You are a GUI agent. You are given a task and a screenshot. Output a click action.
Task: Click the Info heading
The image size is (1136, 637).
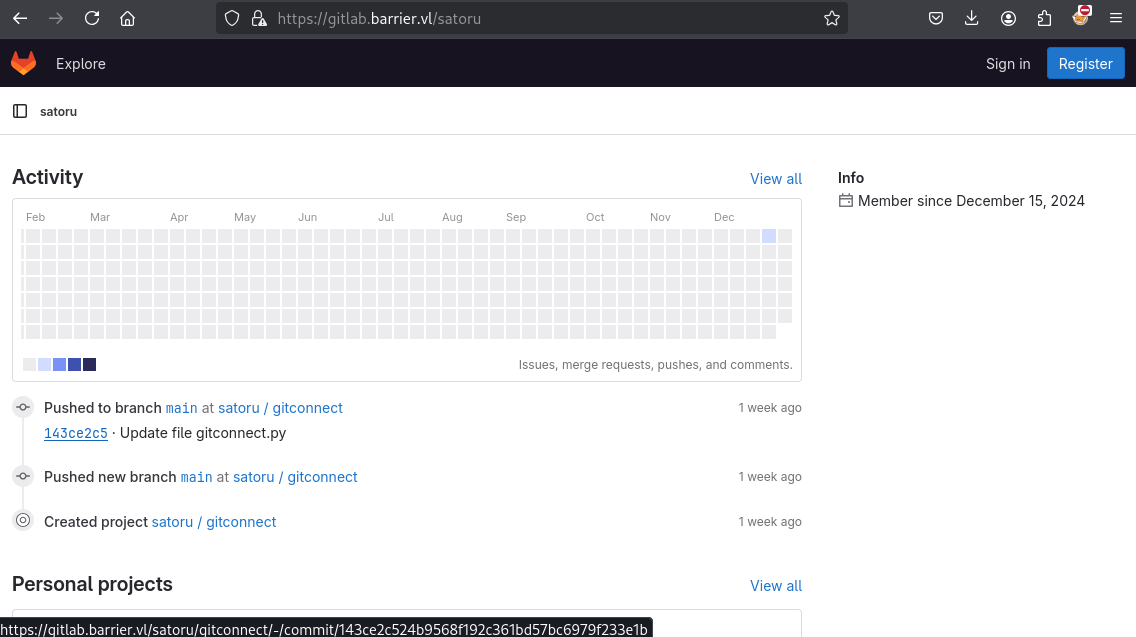coord(851,178)
